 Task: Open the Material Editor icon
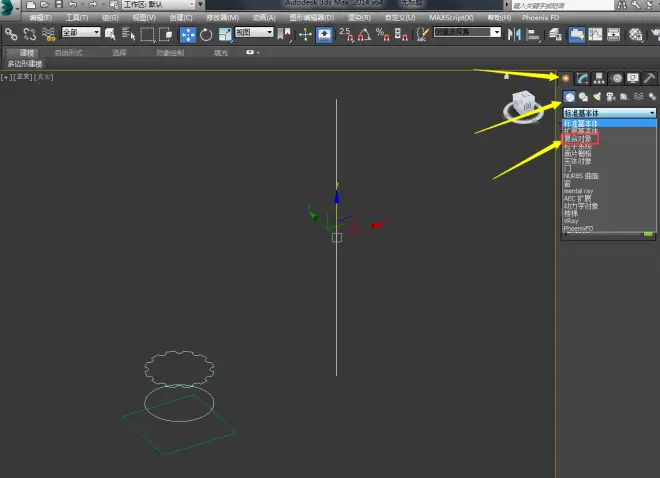click(x=636, y=34)
